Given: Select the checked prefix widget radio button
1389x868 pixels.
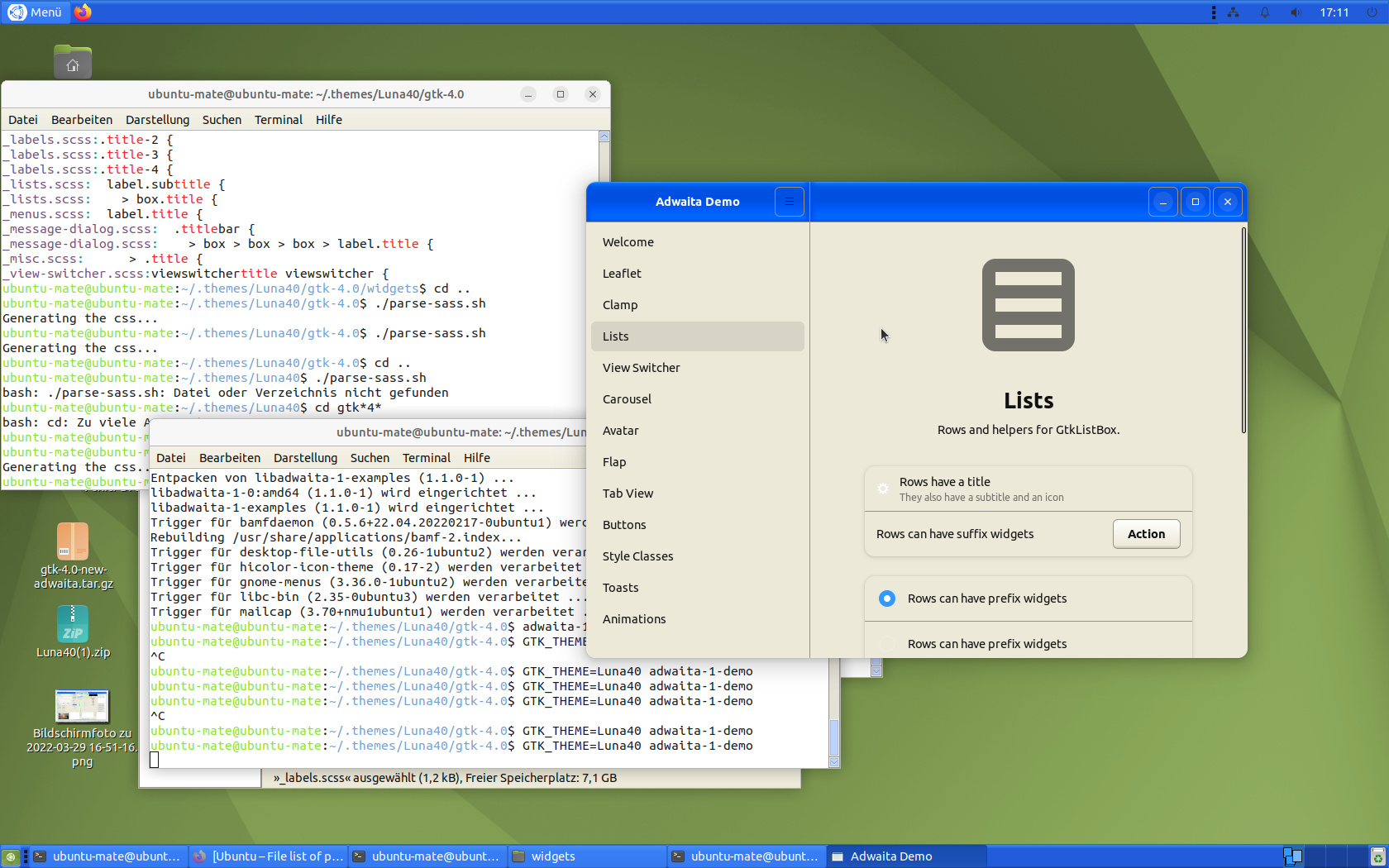Looking at the screenshot, I should click(887, 599).
